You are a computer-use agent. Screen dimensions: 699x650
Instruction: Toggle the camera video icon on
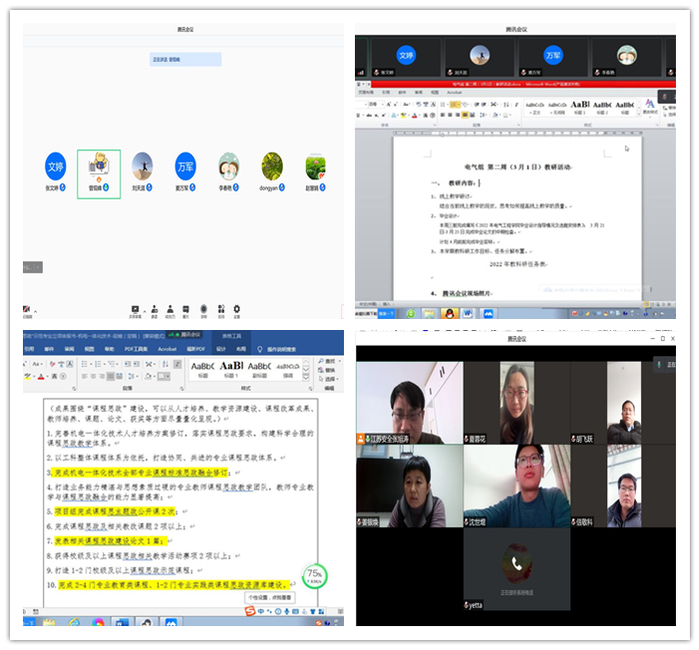point(27,309)
